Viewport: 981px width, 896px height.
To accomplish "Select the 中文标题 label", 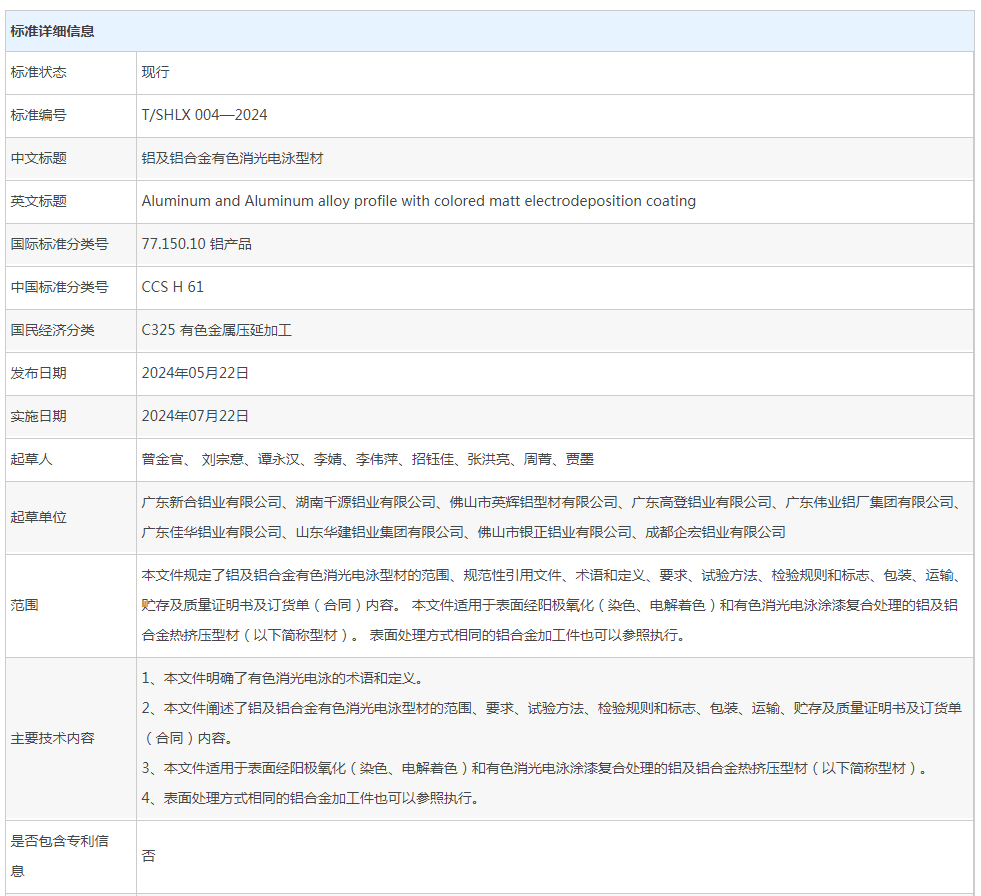I will click(38, 158).
